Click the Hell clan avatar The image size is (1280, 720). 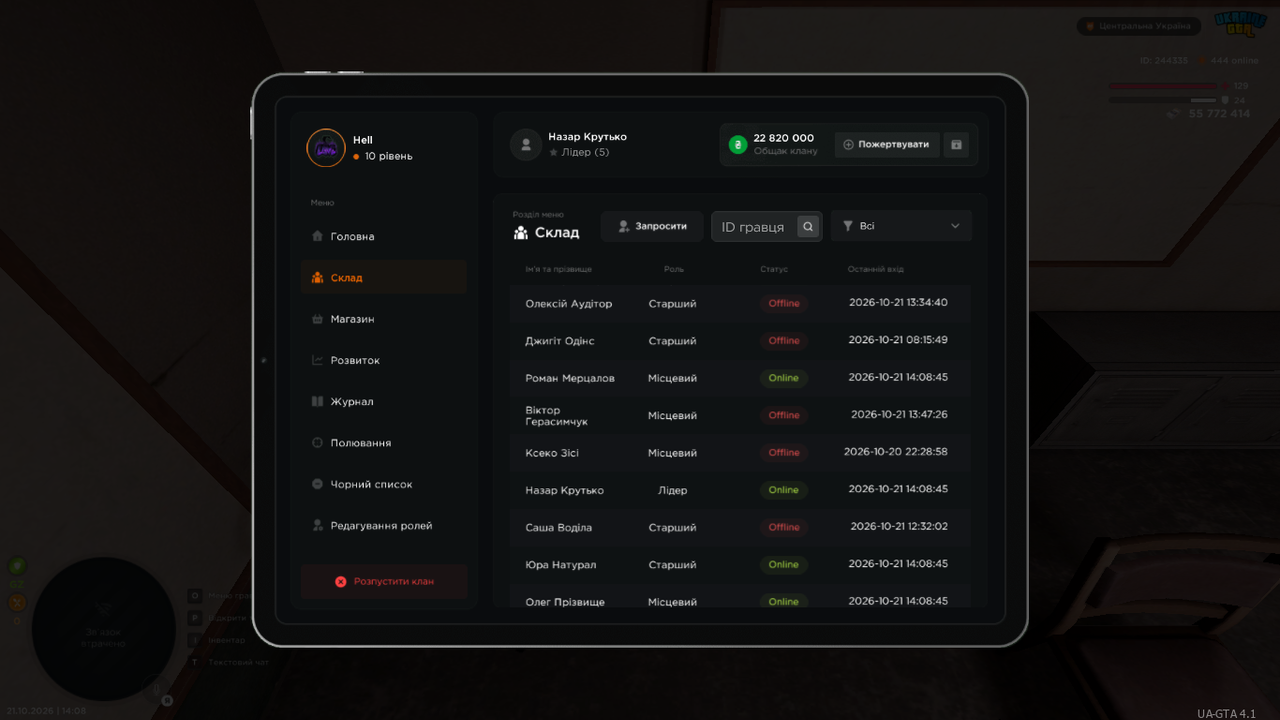coord(325,148)
